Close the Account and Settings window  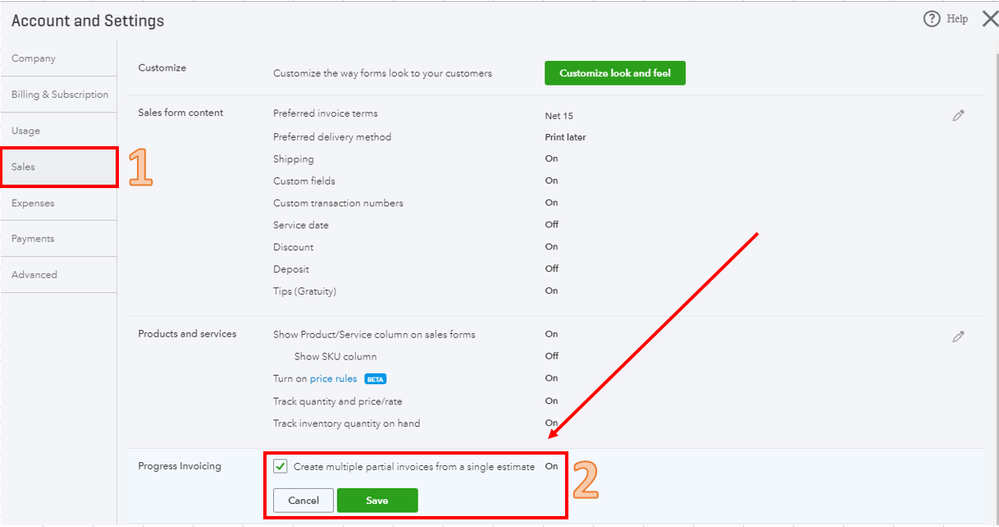point(990,18)
